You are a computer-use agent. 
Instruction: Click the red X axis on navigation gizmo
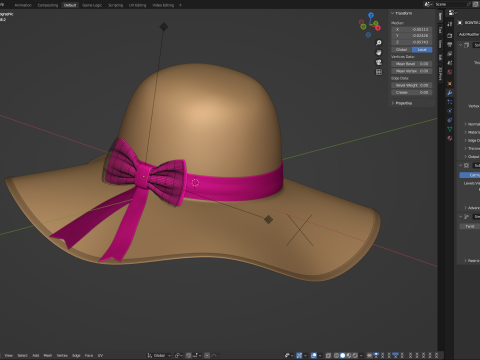378,28
